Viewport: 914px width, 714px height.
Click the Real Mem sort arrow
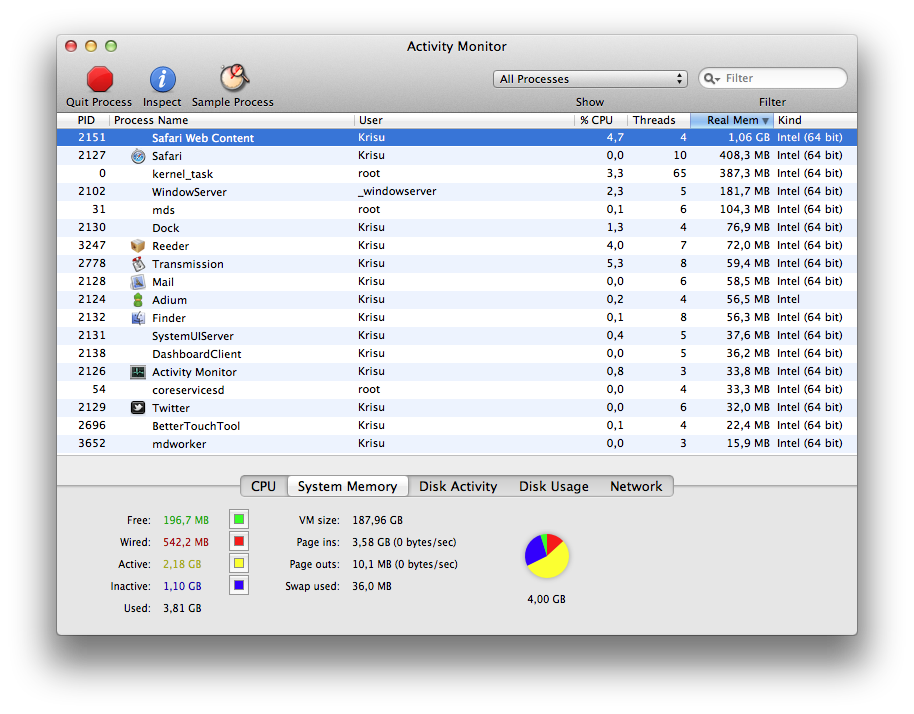[765, 121]
